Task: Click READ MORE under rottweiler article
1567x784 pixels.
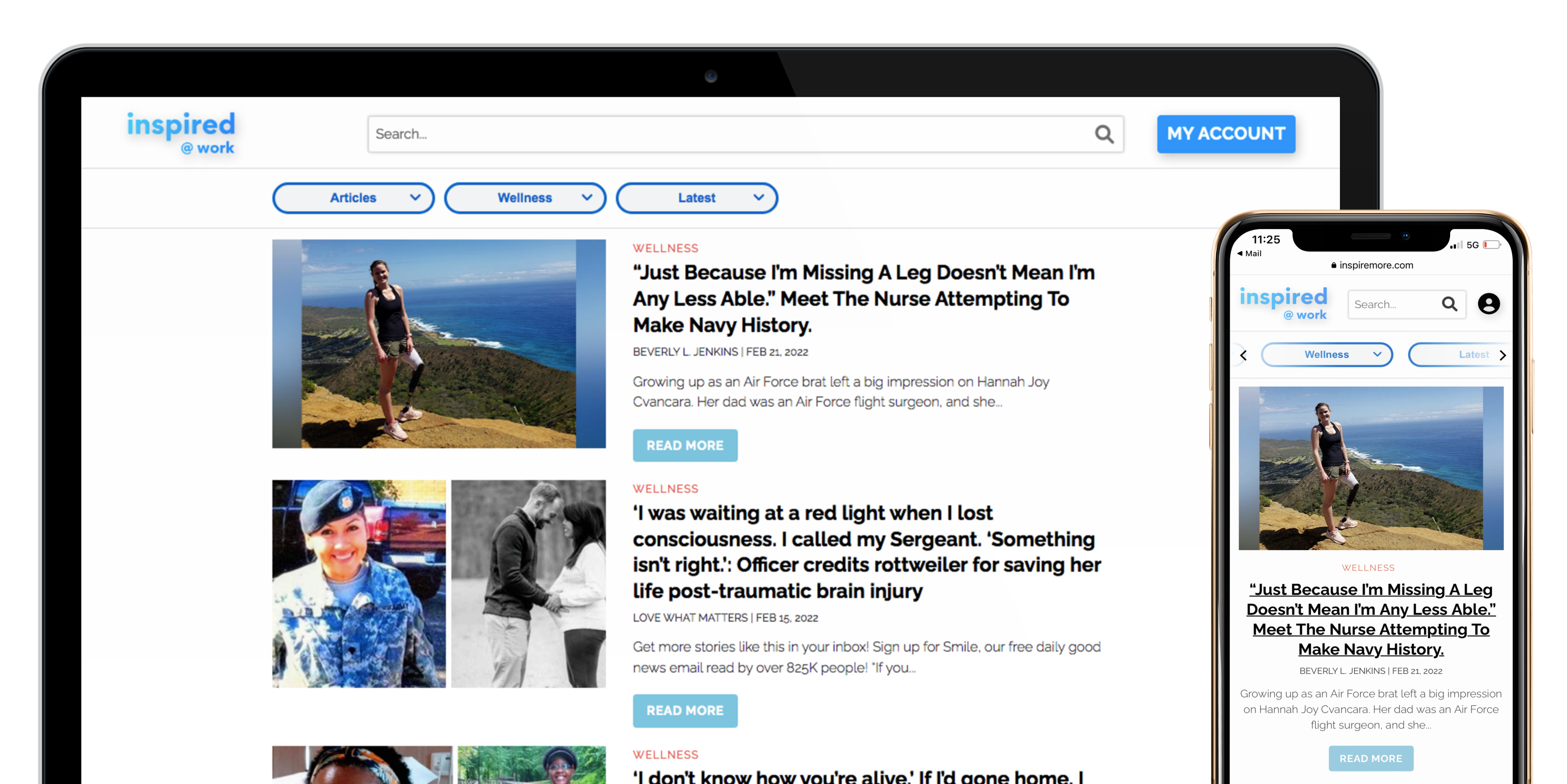Action: click(685, 711)
